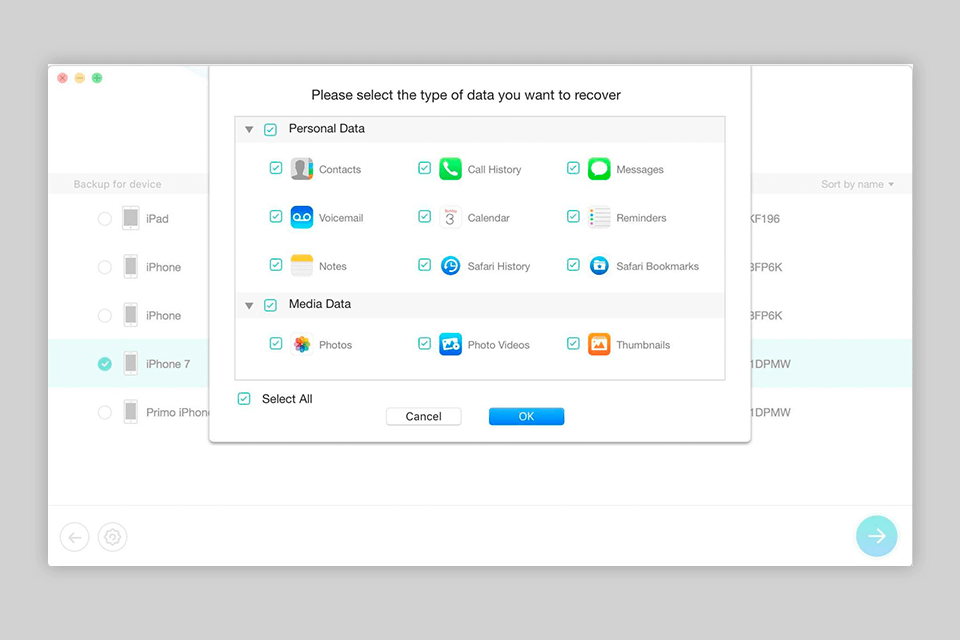Click the iPhone 7 device icon

click(130, 363)
